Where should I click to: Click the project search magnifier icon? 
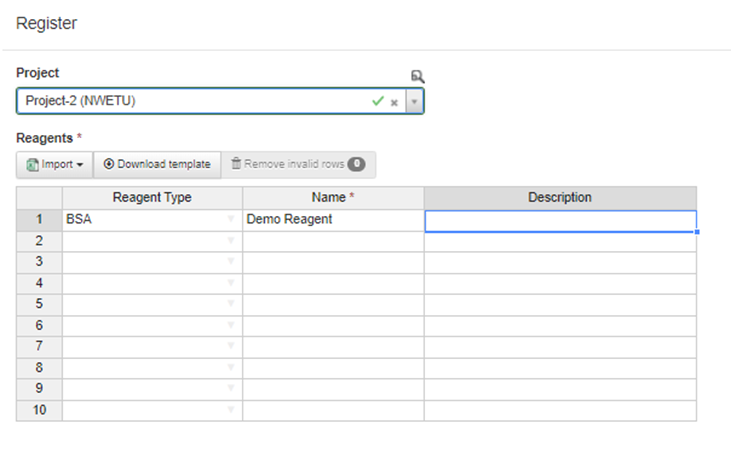pos(417,76)
